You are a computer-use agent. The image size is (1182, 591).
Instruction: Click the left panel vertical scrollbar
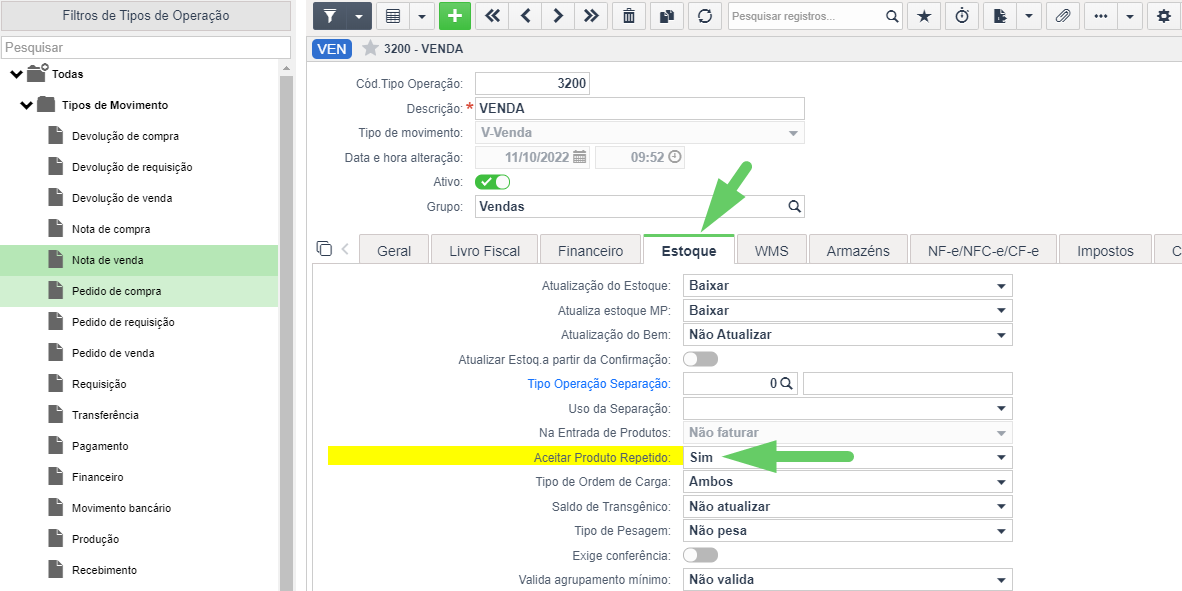[286, 332]
